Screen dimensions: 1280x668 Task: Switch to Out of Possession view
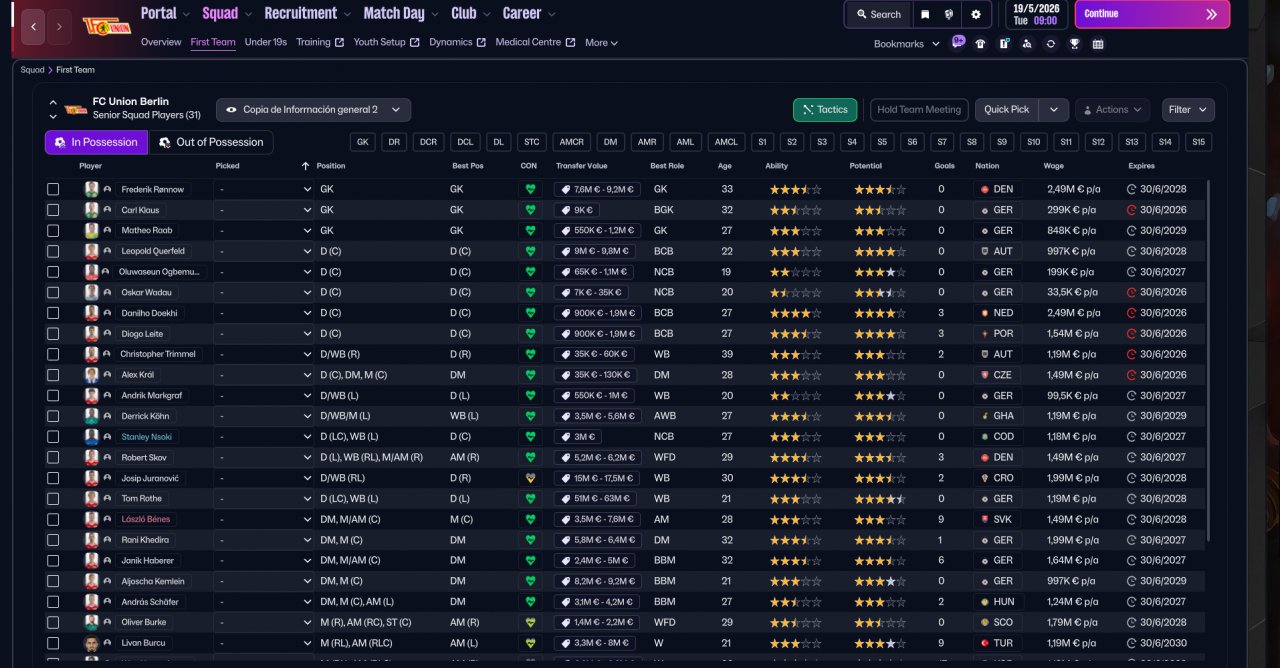click(x=211, y=142)
